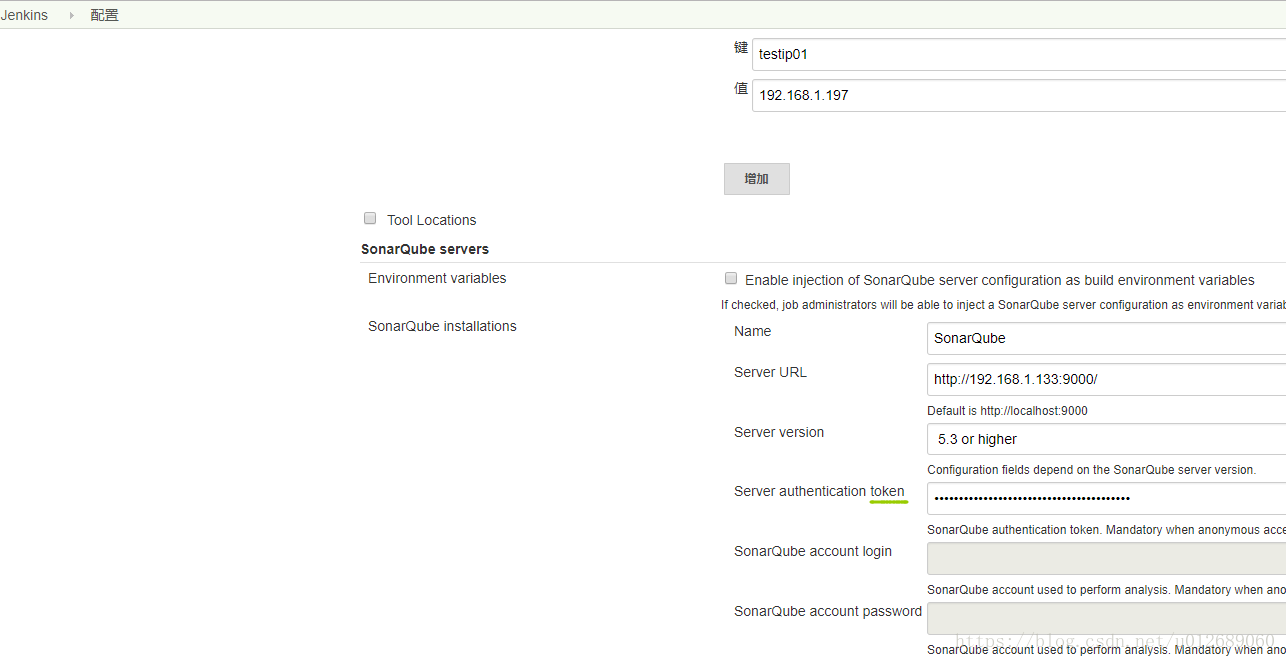Click 'Configuration fields depend on' help text
Image resolution: width=1286 pixels, height=661 pixels.
(1091, 470)
